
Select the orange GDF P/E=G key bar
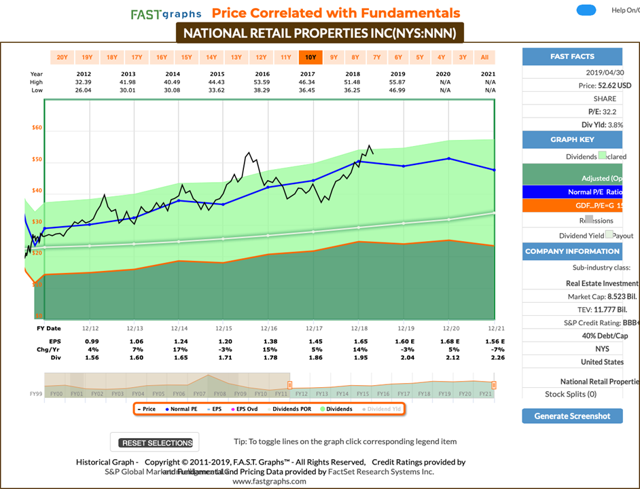click(572, 205)
